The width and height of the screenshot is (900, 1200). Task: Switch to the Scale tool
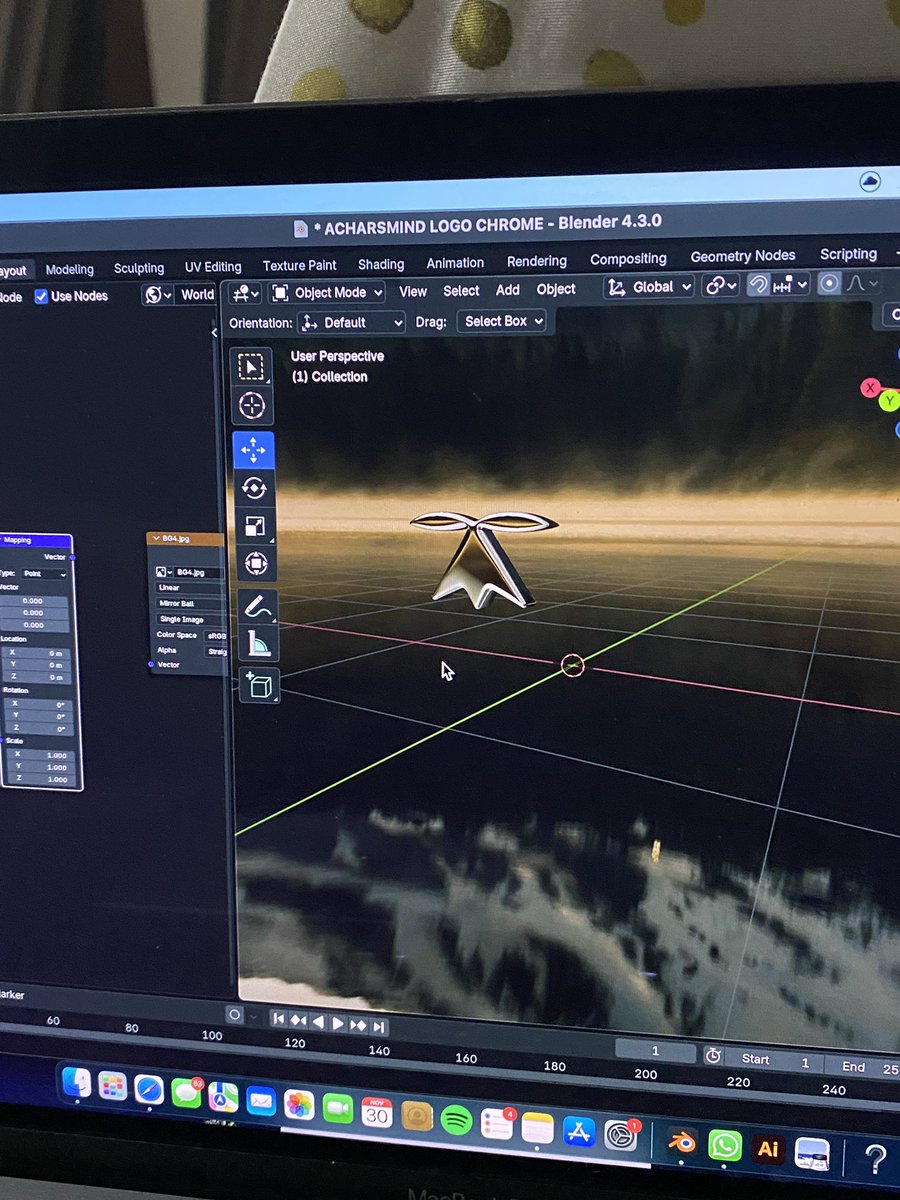click(255, 526)
